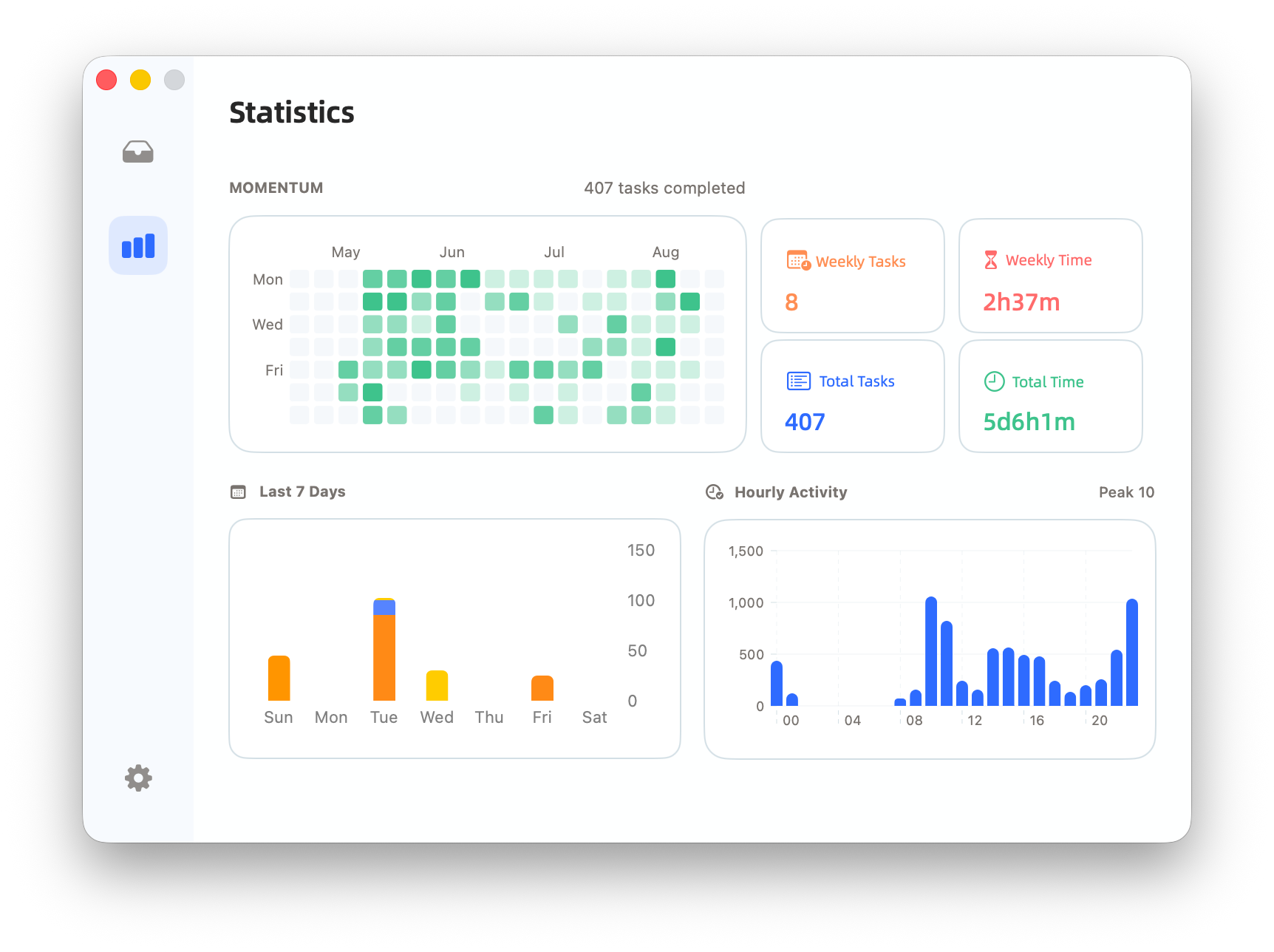Open settings with the gear icon

[x=138, y=778]
